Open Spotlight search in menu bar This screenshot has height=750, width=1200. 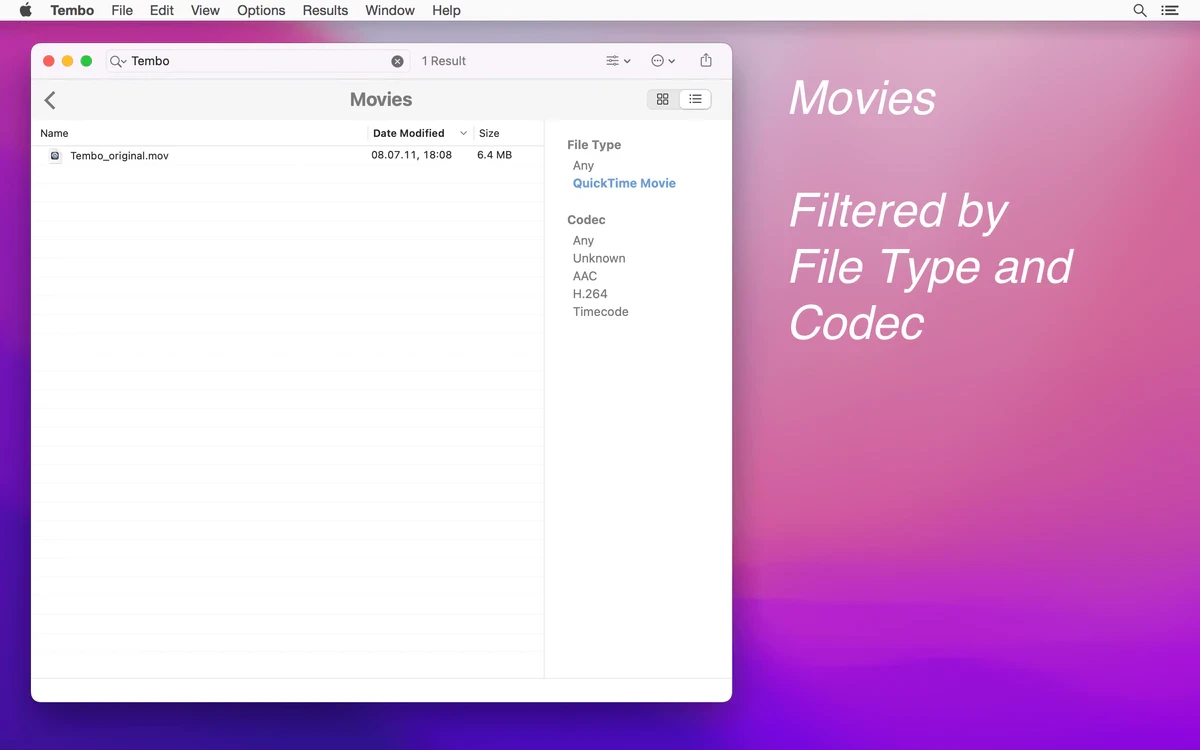pos(1139,10)
